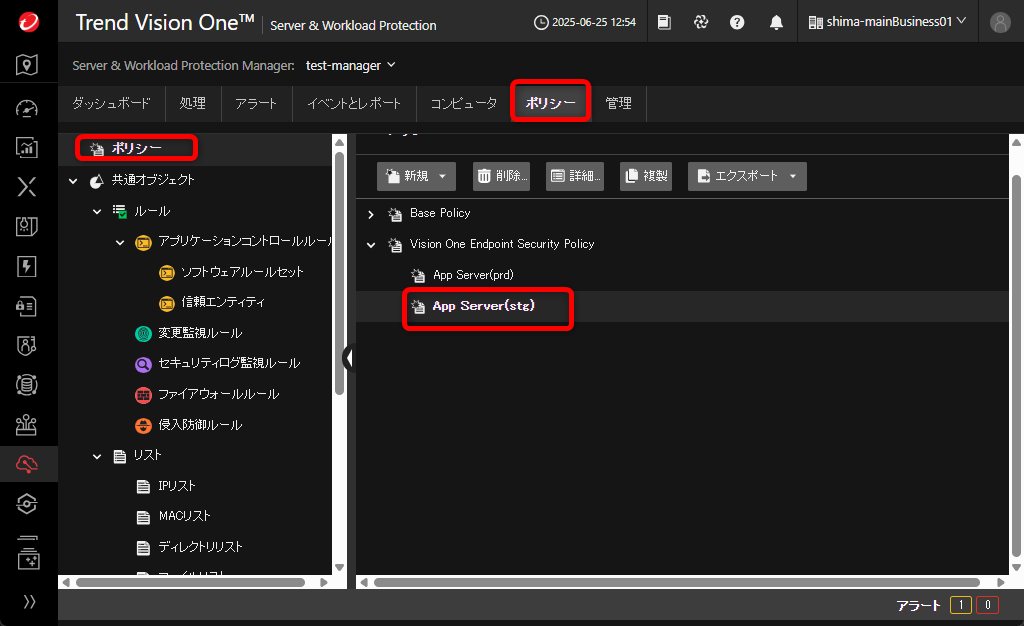Switch to アラート tab
This screenshot has width=1024, height=626.
(x=256, y=103)
